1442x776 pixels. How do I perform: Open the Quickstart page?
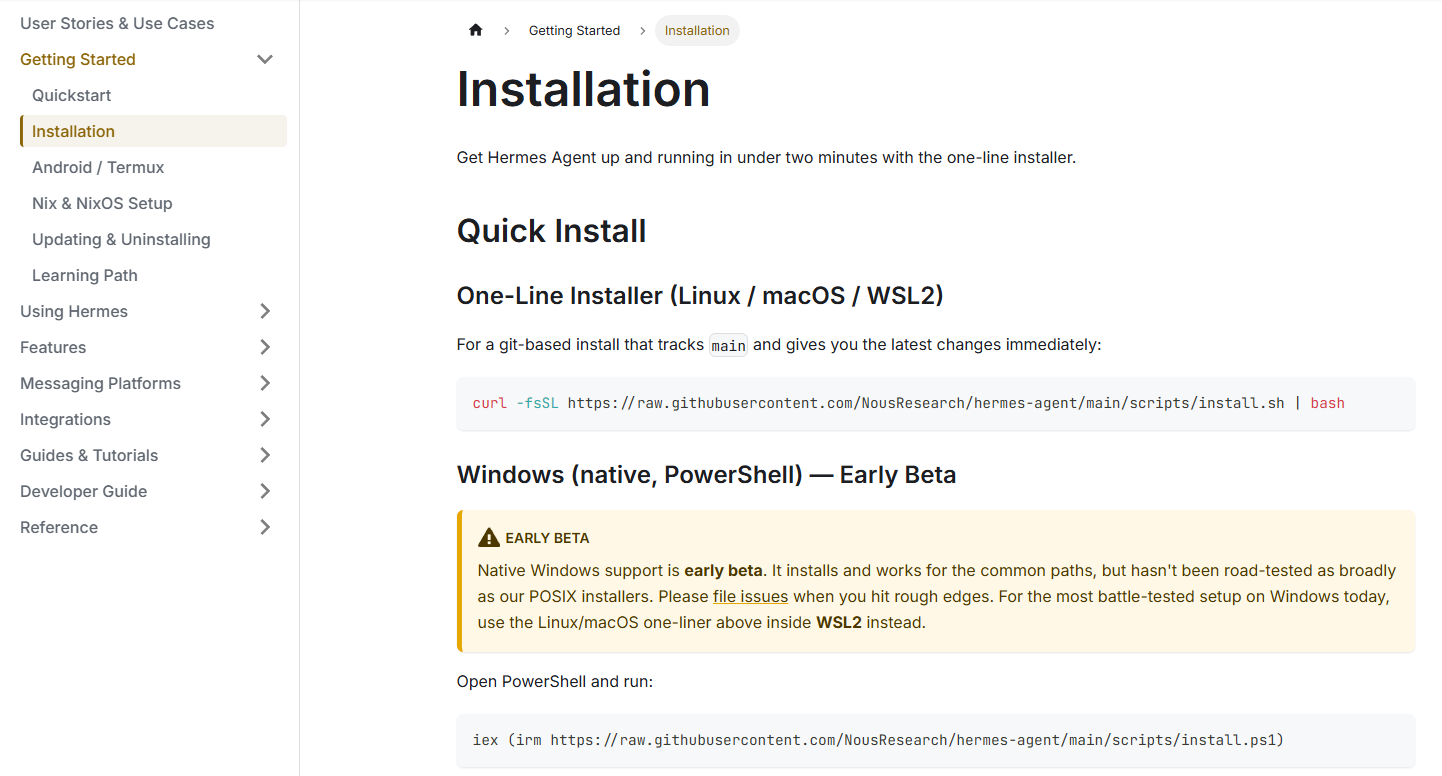click(72, 95)
